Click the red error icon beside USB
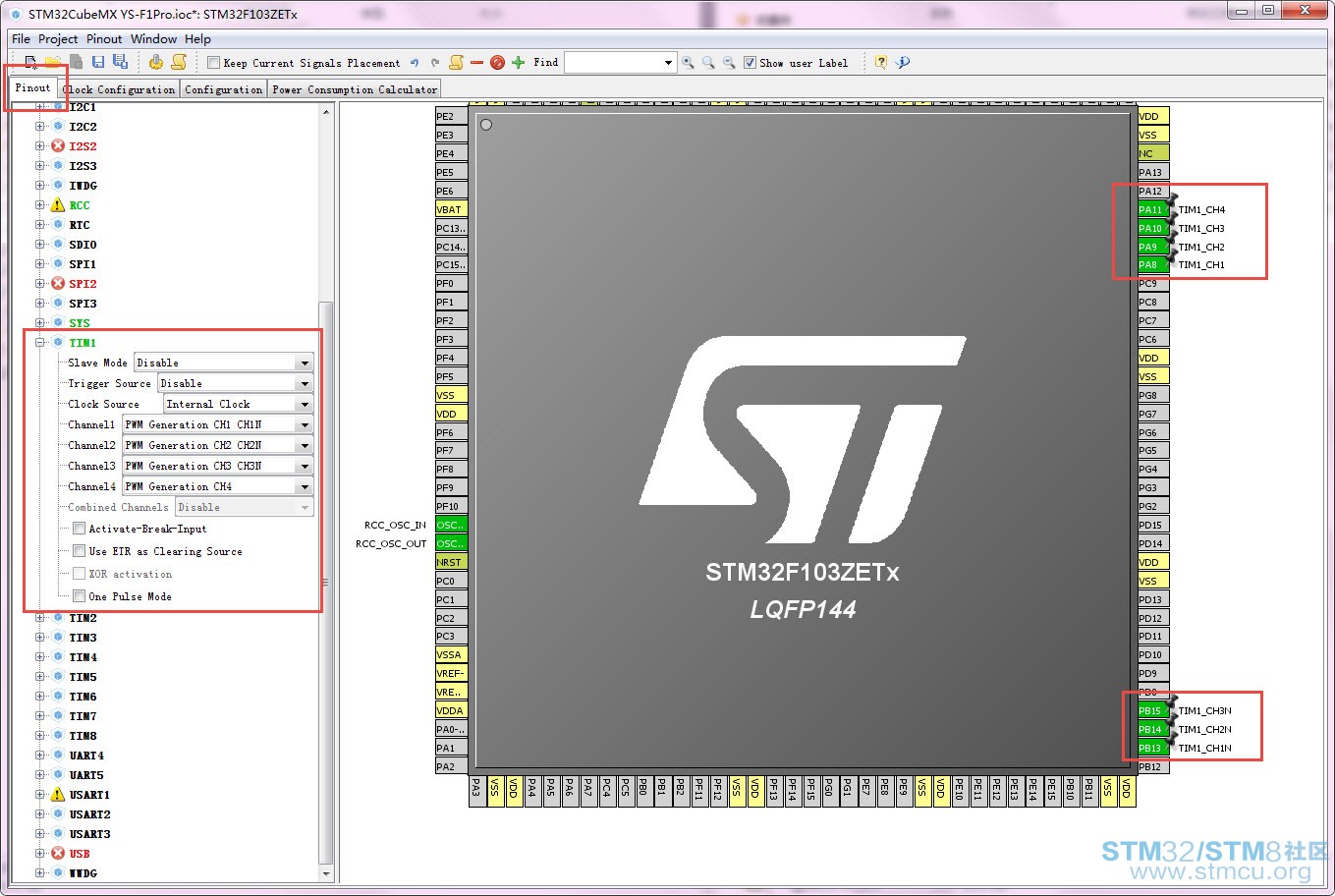The width and height of the screenshot is (1335, 896). (58, 853)
